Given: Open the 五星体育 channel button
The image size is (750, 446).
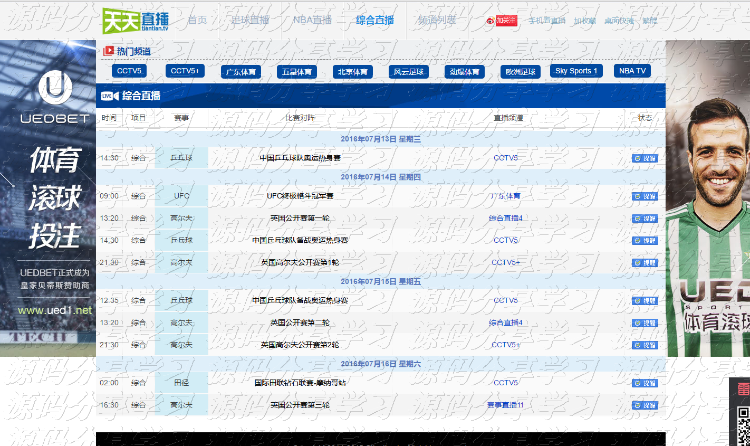Looking at the screenshot, I should pyautogui.click(x=297, y=72).
